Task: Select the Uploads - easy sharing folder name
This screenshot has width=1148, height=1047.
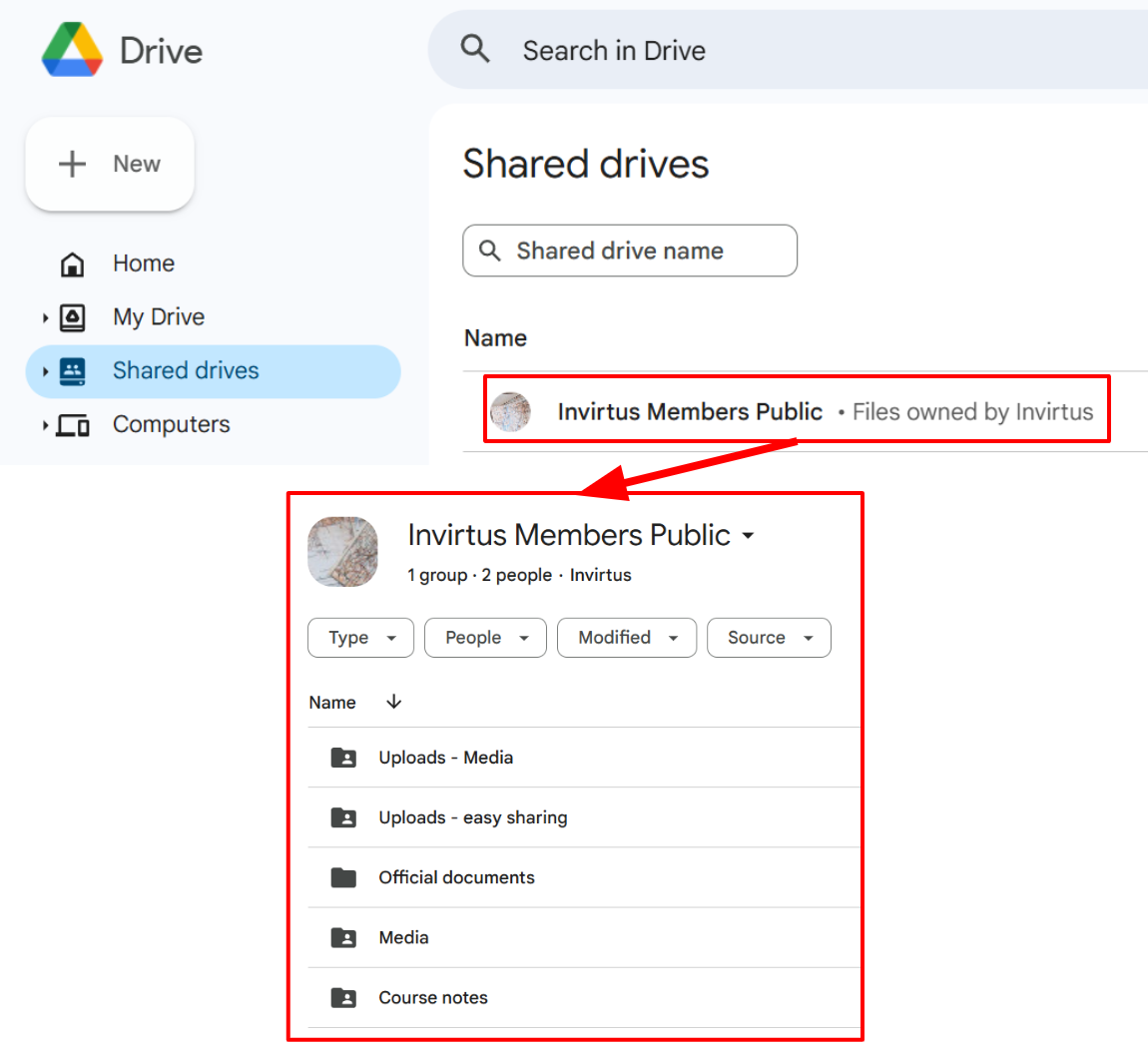Action: pos(473,817)
